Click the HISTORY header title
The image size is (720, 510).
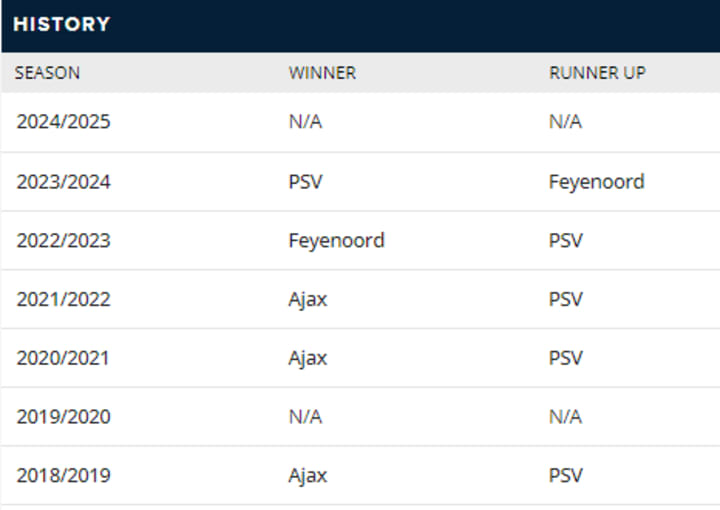[x=62, y=24]
